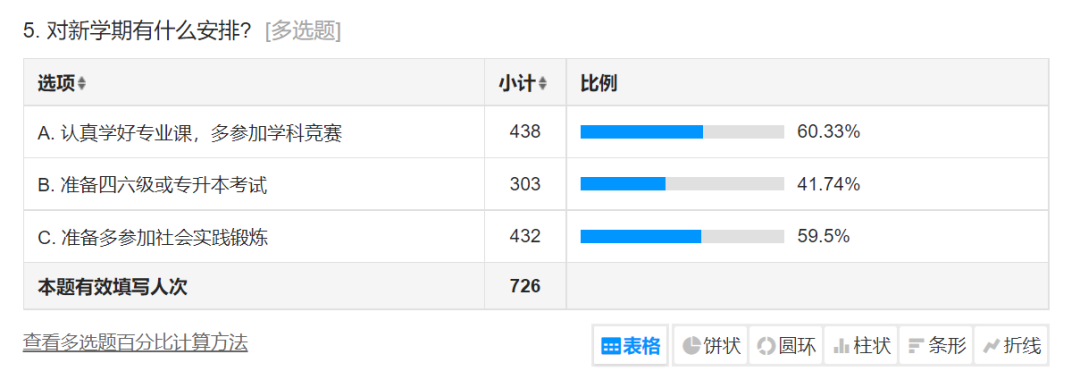Click the pie chart icon
This screenshot has width=1080, height=388.
[x=692, y=346]
